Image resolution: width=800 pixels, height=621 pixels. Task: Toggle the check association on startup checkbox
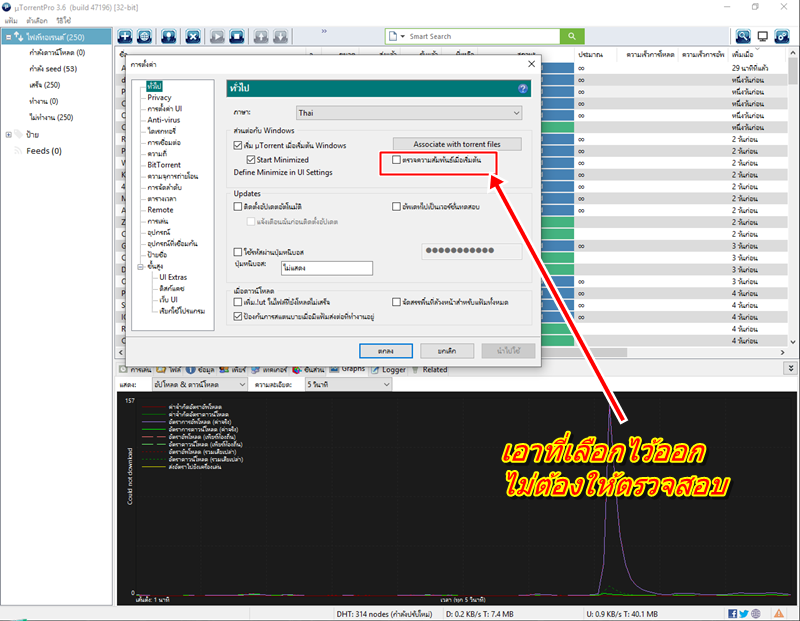pyautogui.click(x=396, y=160)
